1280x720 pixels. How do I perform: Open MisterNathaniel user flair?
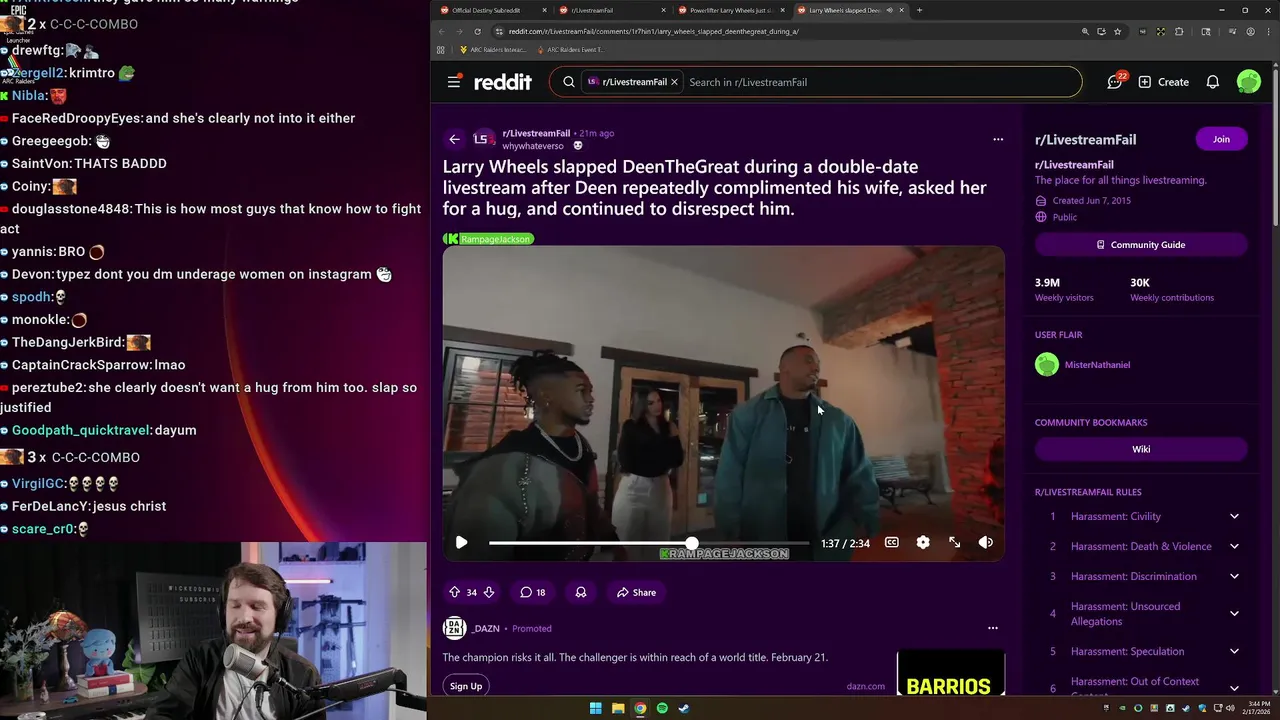[x=1097, y=365]
